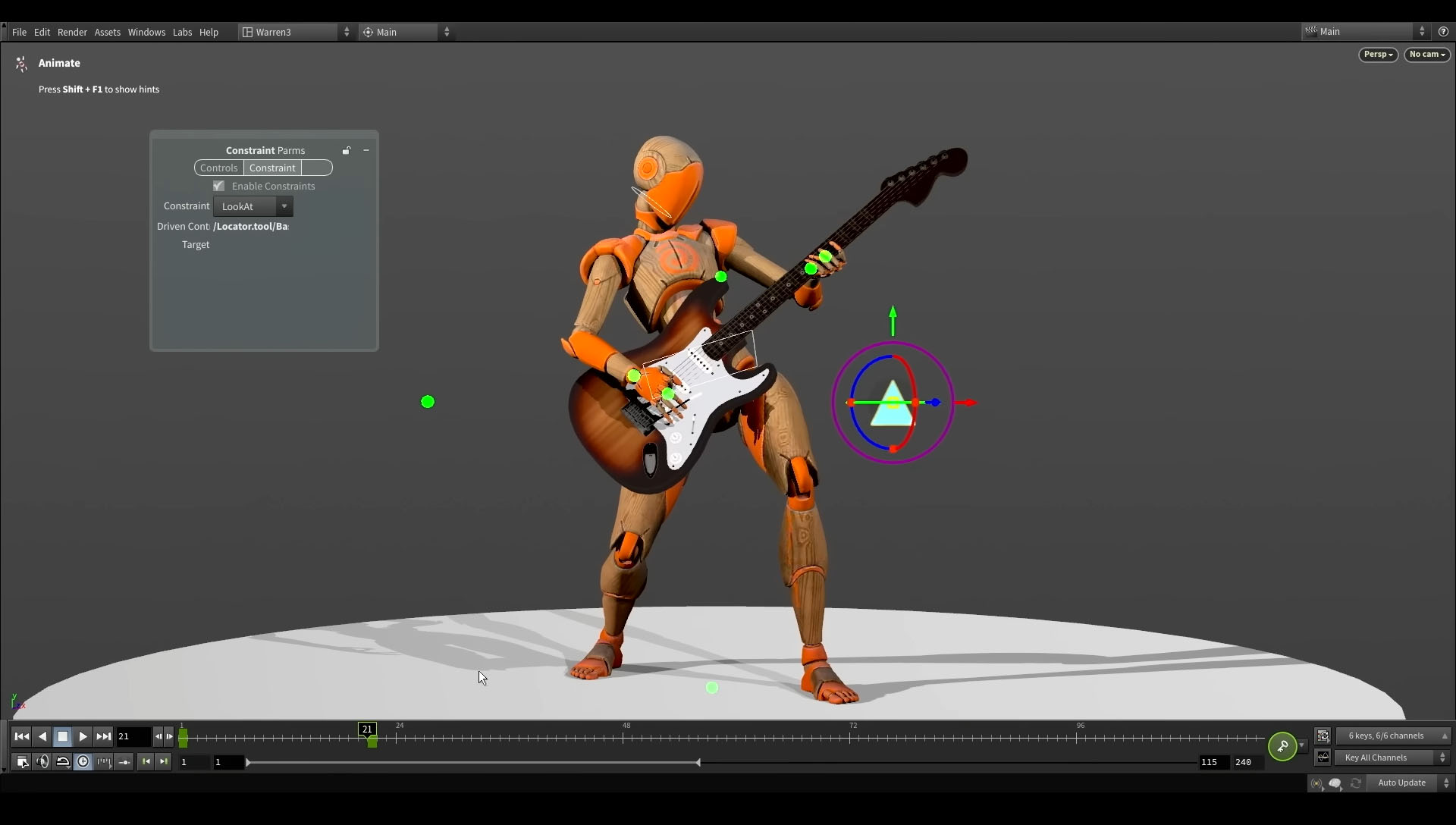
Task: Click frame 21 marker on timeline
Action: (x=367, y=729)
